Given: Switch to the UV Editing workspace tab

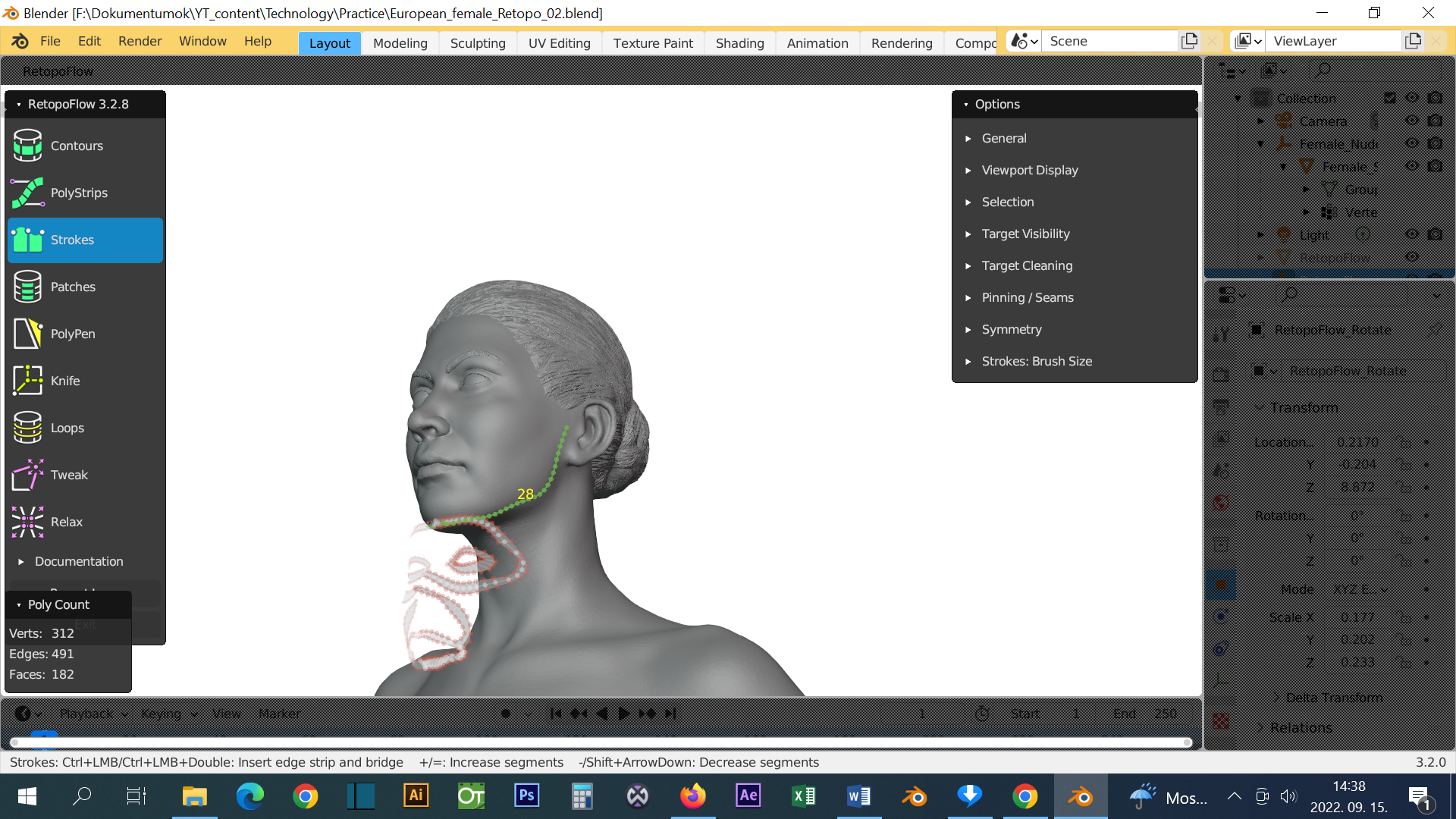Looking at the screenshot, I should tap(559, 43).
